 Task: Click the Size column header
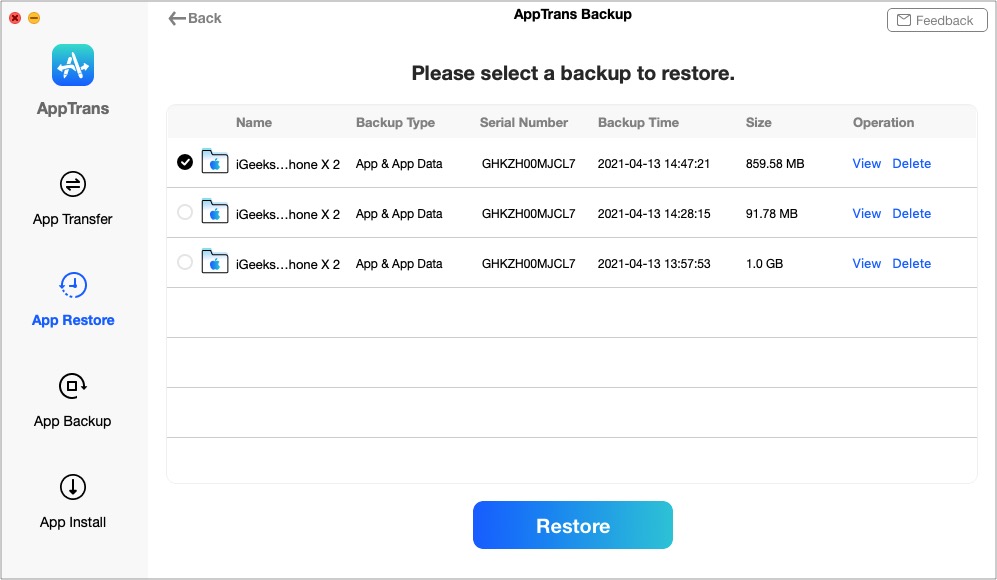tap(758, 122)
